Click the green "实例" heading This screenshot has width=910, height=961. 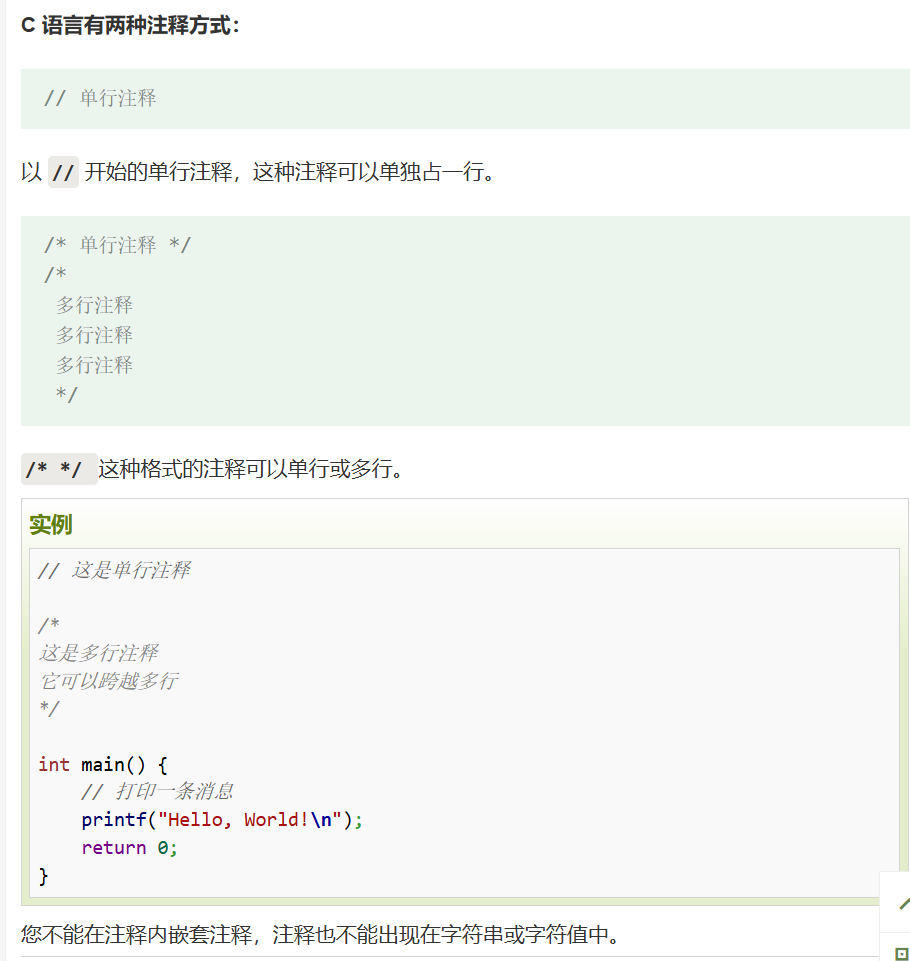50,525
